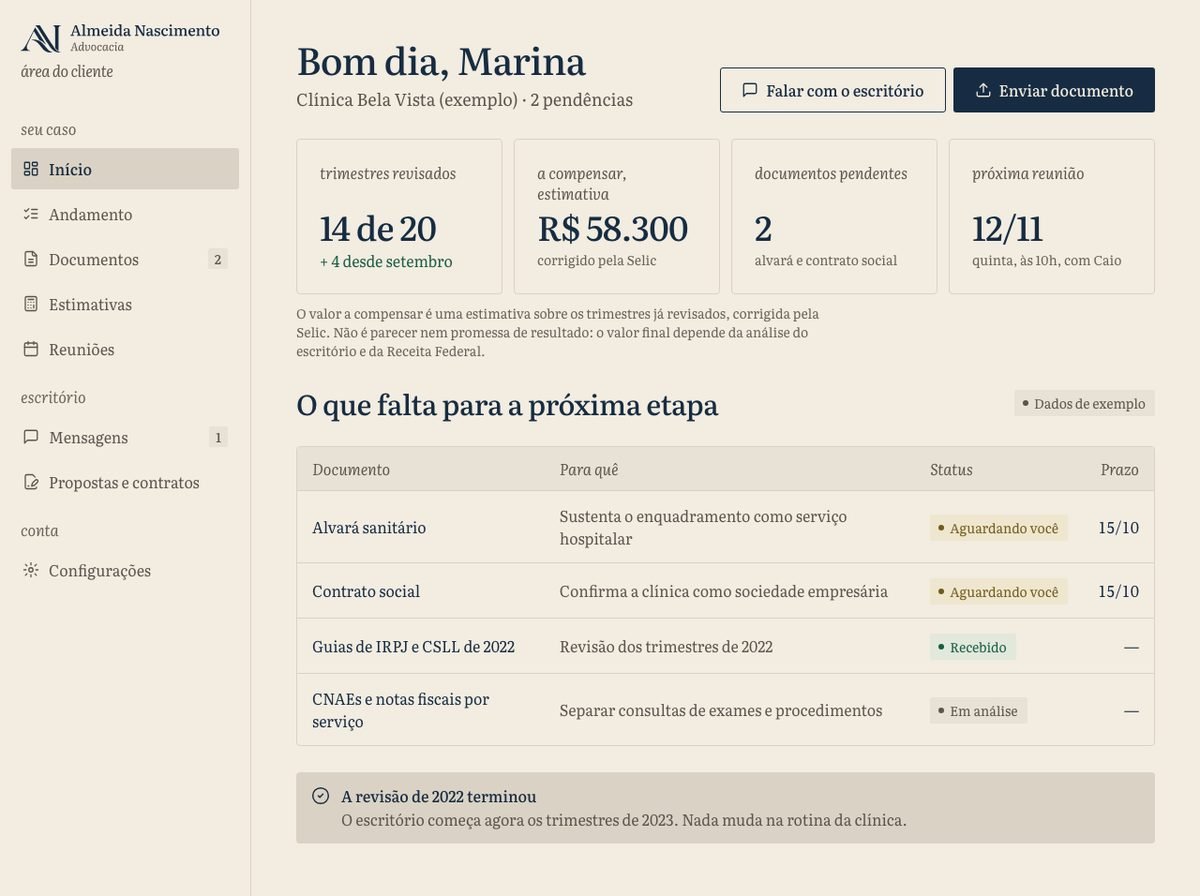Click the check circle icon in revisão notice
1200x896 pixels.
click(321, 796)
